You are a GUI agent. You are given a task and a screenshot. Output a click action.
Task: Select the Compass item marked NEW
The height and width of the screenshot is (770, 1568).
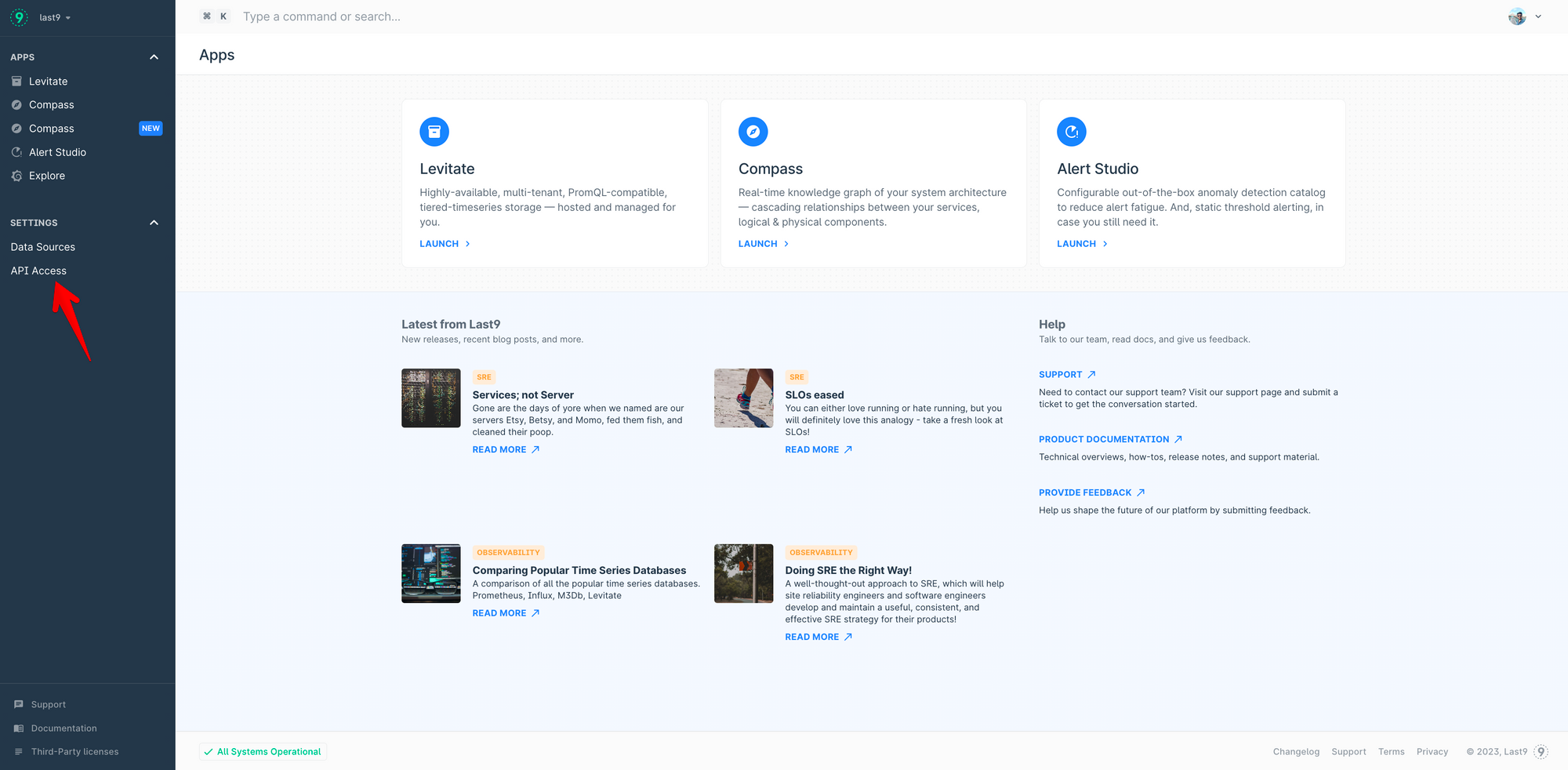pos(52,129)
